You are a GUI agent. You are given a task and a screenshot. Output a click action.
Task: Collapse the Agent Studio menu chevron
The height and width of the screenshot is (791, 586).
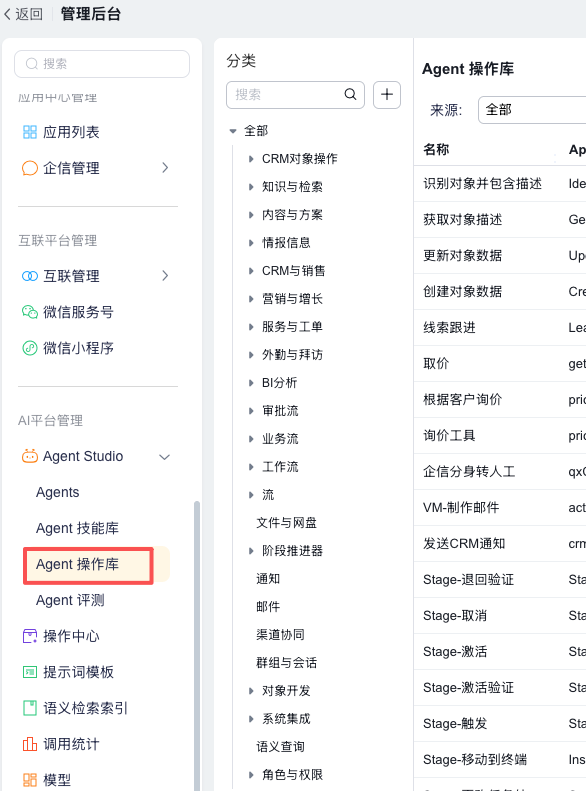point(164,457)
